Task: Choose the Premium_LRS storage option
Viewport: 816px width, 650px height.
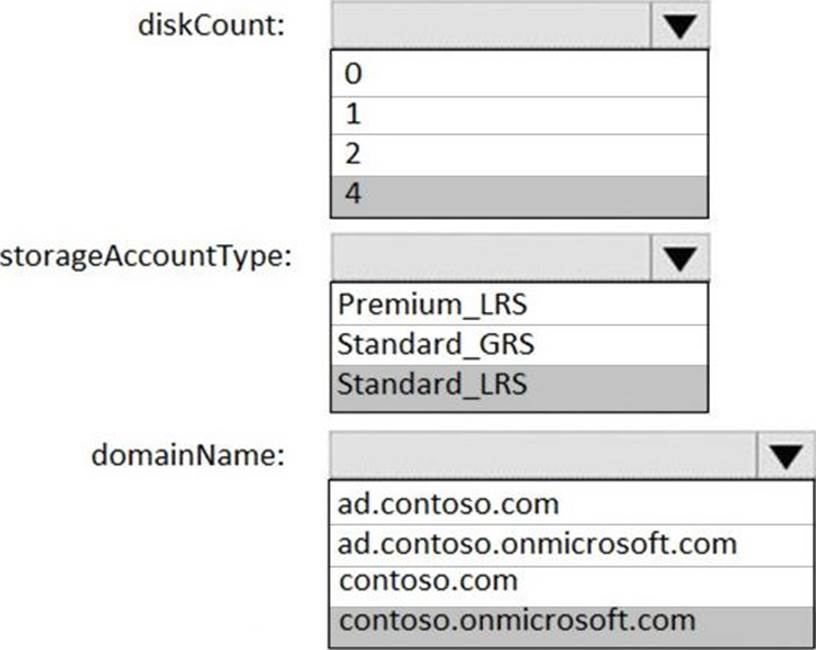Action: (518, 303)
